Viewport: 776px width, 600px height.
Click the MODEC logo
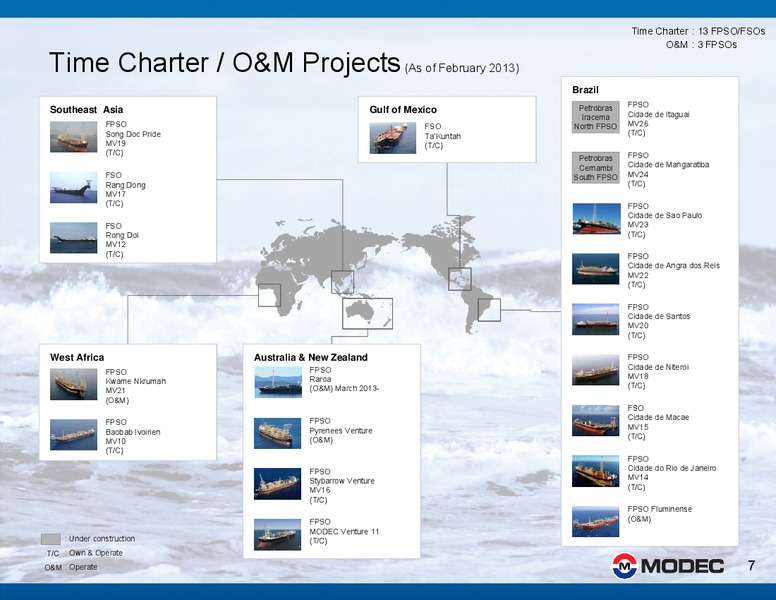pos(668,565)
